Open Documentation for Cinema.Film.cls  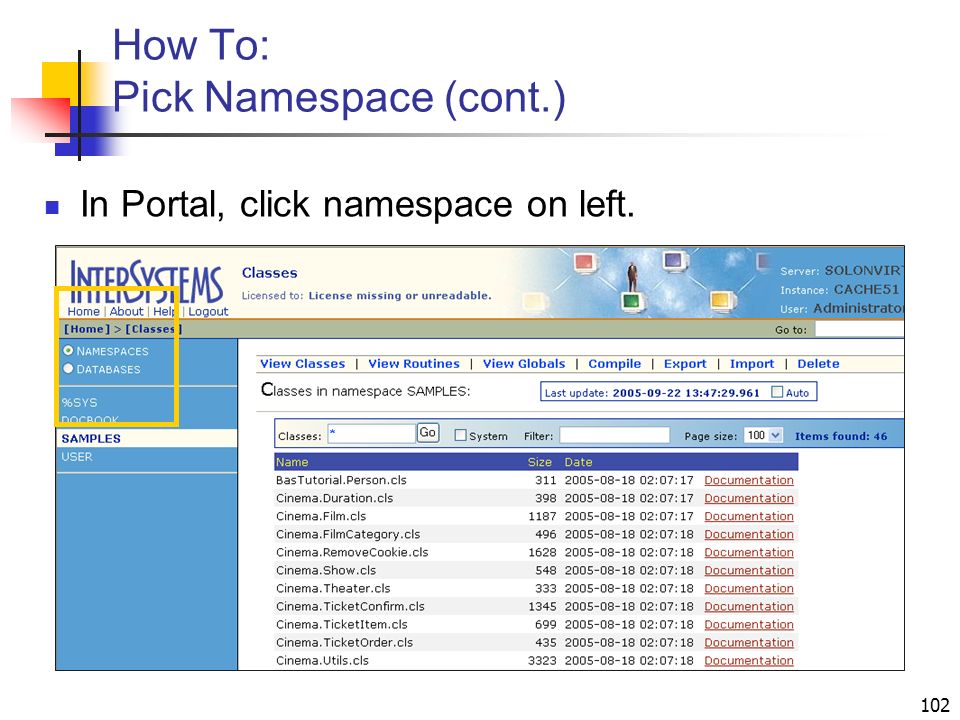click(x=749, y=516)
